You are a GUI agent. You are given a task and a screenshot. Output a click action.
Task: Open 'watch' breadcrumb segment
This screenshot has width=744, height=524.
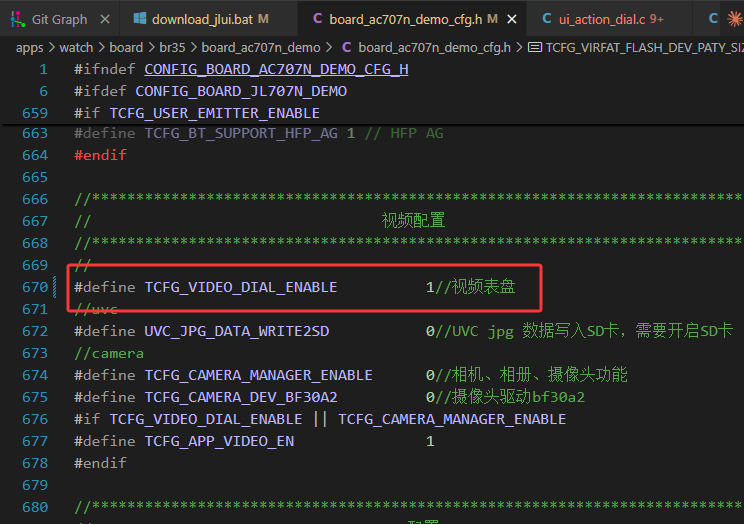(76, 47)
